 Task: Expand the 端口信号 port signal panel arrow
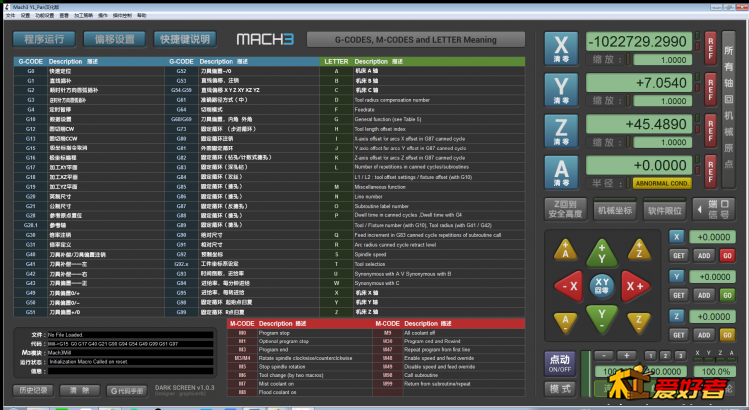(700, 209)
